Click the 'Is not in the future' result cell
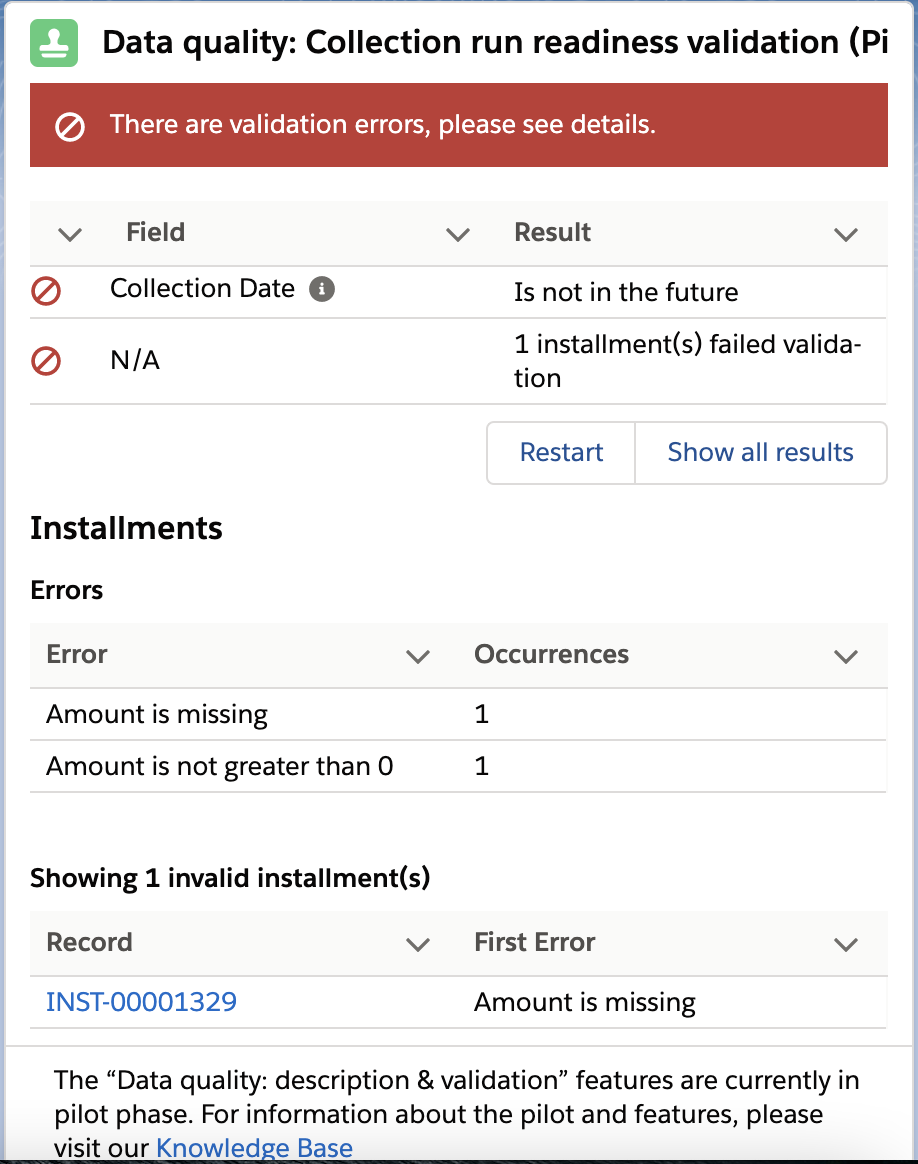 point(626,292)
